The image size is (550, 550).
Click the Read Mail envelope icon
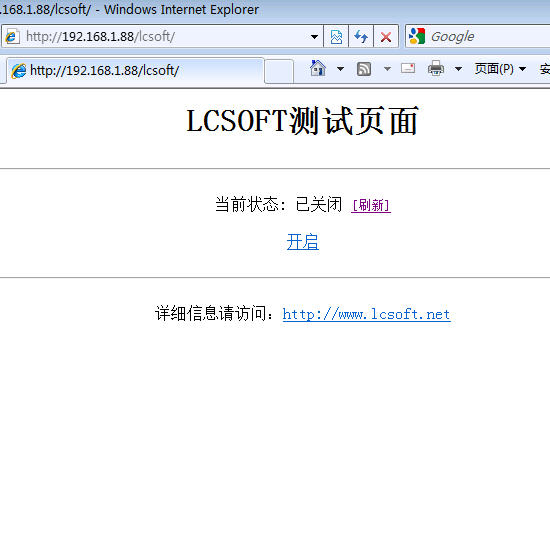[x=408, y=68]
